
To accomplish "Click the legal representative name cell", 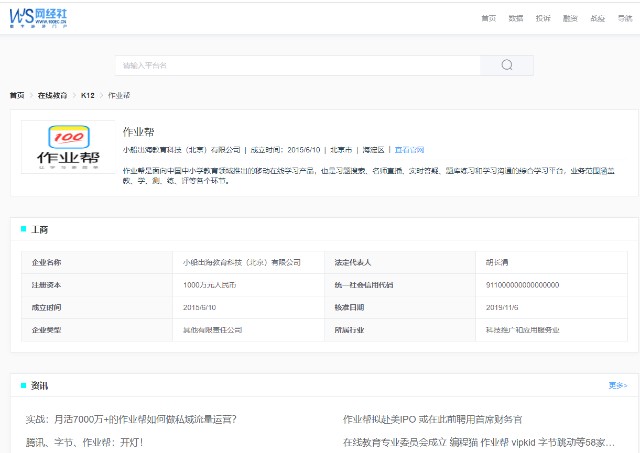I will pos(551,262).
